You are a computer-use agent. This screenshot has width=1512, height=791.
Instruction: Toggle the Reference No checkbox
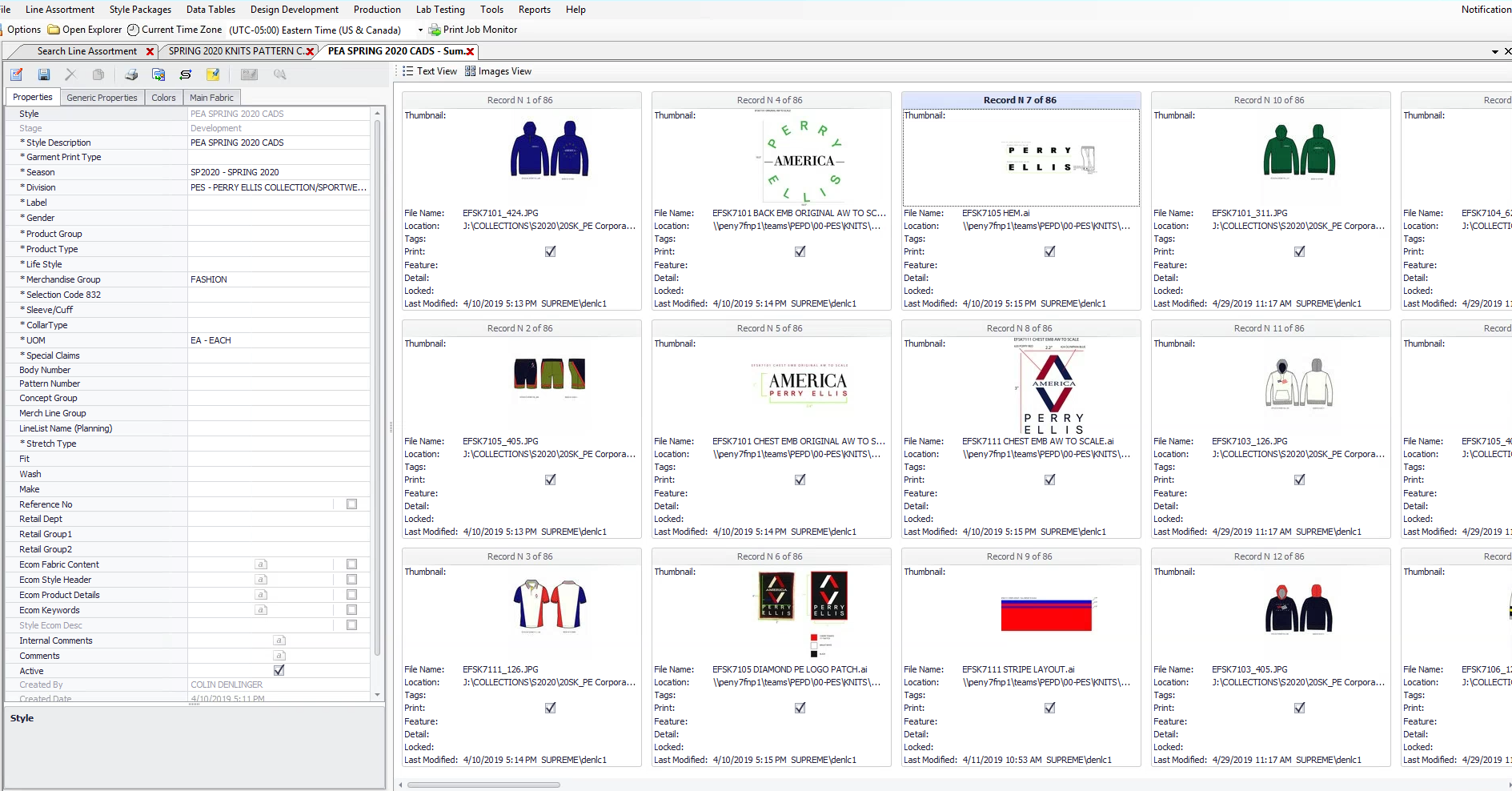[x=351, y=504]
